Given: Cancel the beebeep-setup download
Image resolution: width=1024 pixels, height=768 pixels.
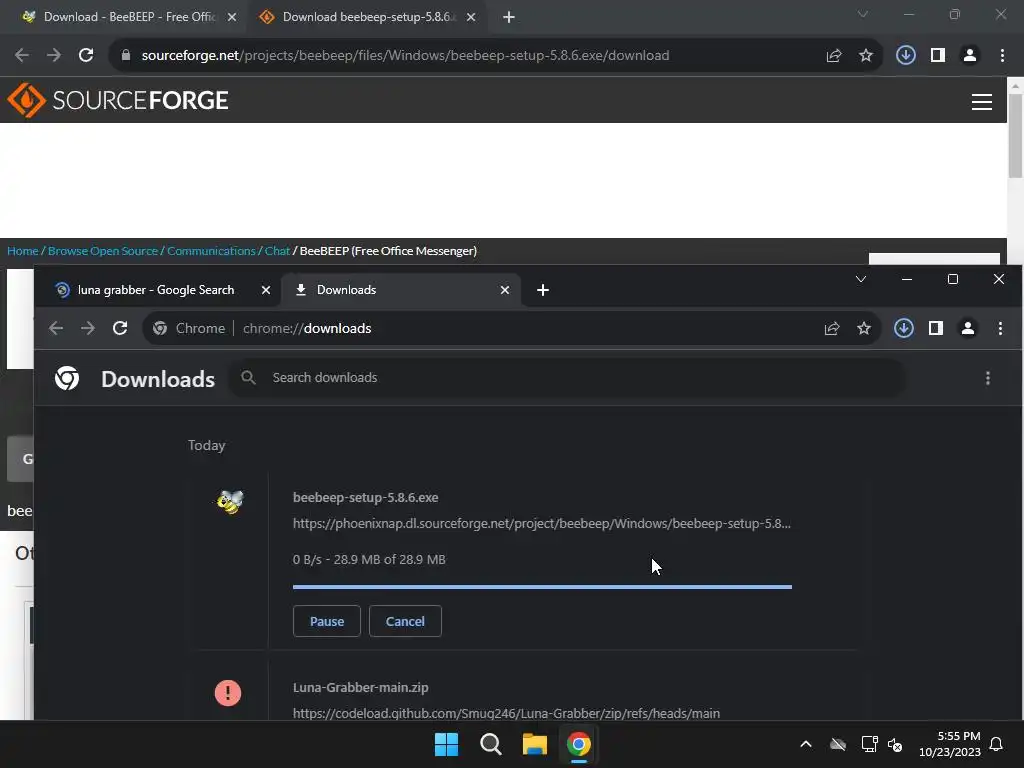Looking at the screenshot, I should point(405,621).
